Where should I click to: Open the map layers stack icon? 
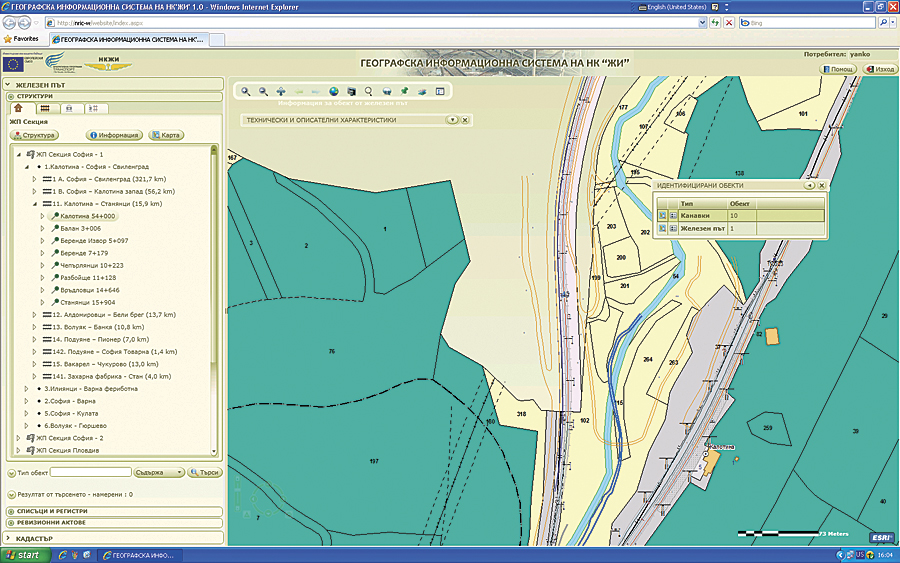(x=421, y=91)
